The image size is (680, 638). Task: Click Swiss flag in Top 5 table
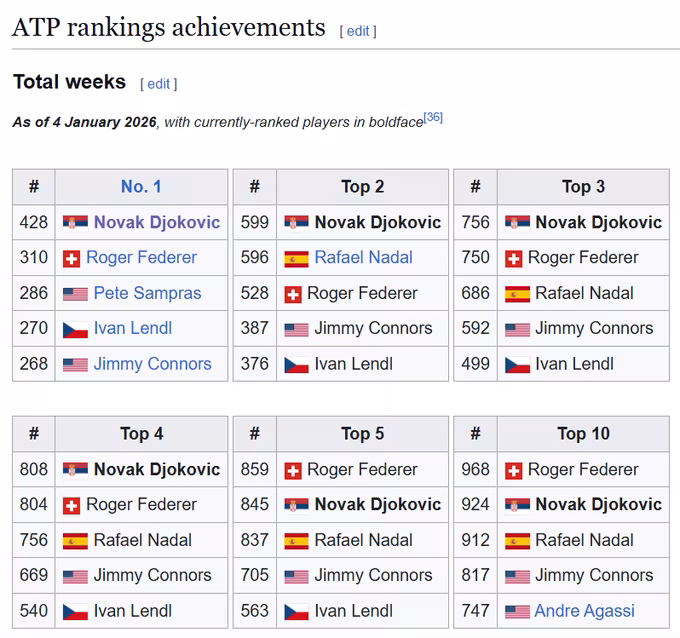[293, 471]
